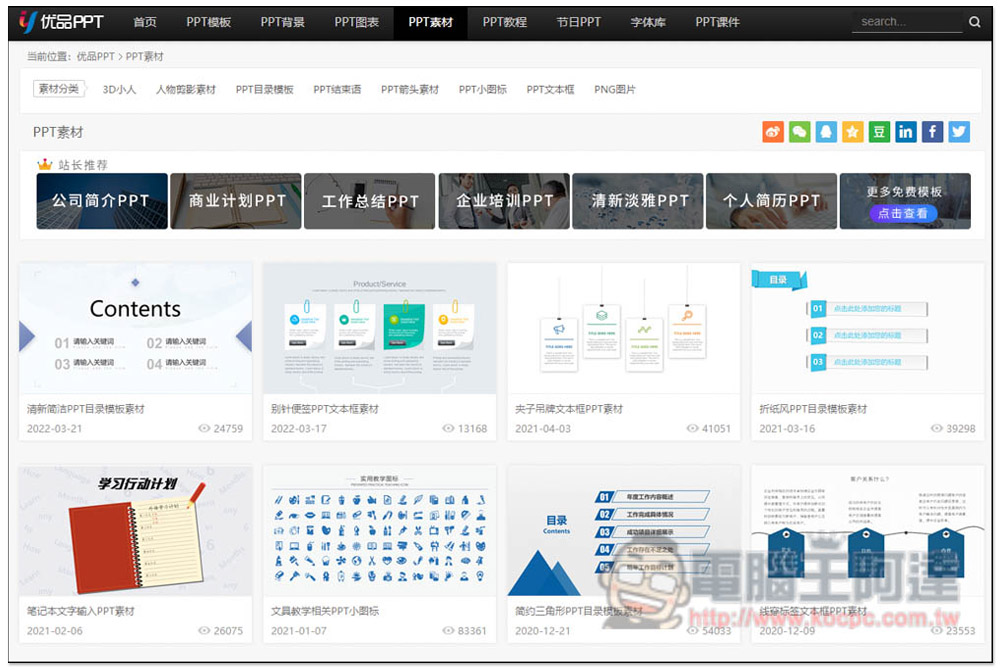Viewport: 1000px width, 670px height.
Task: Click the yellow star Qzone icon
Action: pos(852,132)
